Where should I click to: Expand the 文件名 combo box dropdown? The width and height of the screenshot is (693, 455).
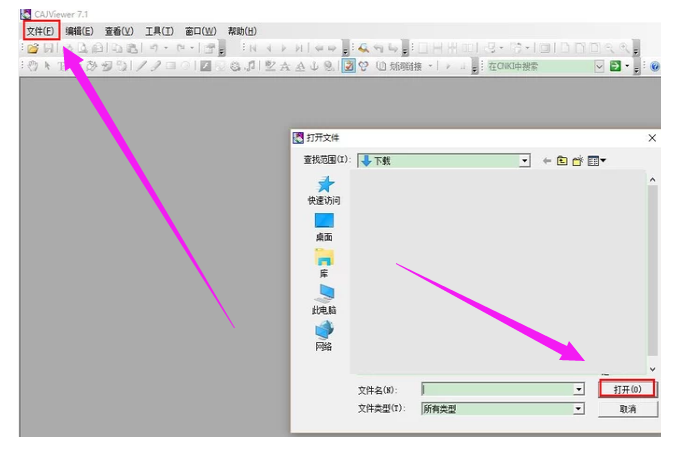[578, 389]
